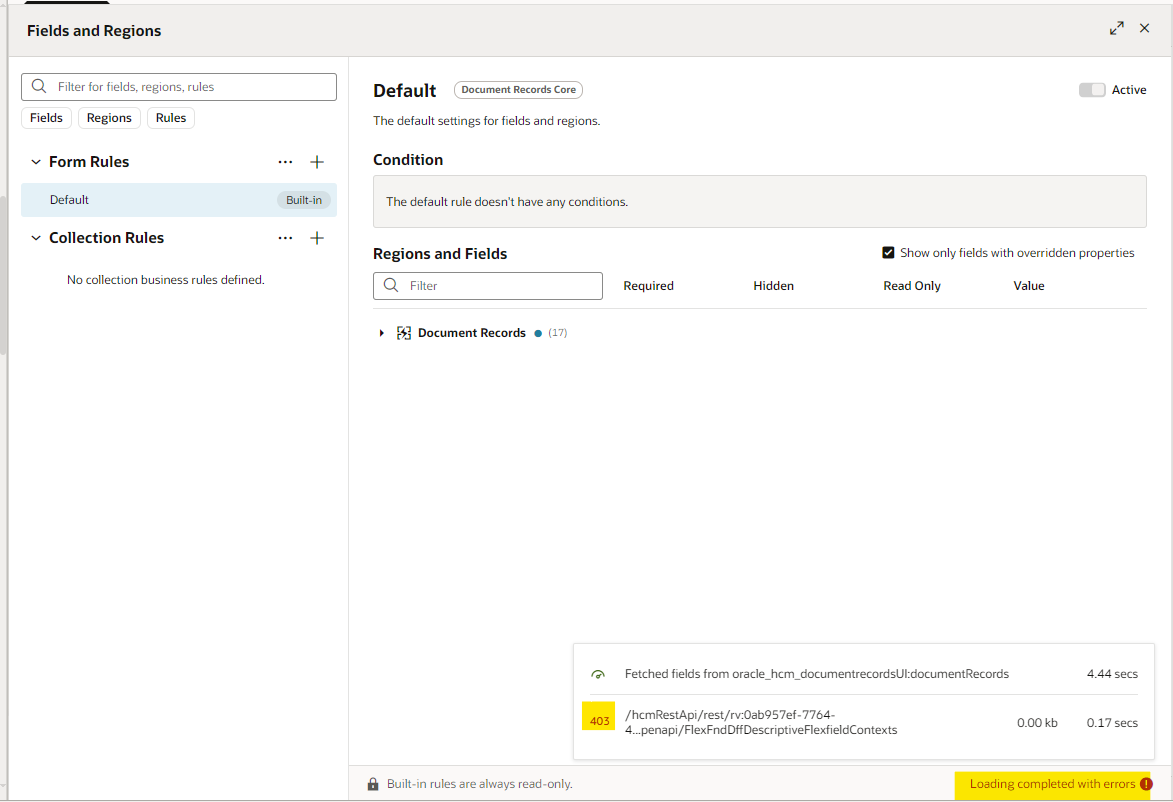Collapse the Collection Rules section
This screenshot has height=802, width=1173.
pyautogui.click(x=36, y=237)
